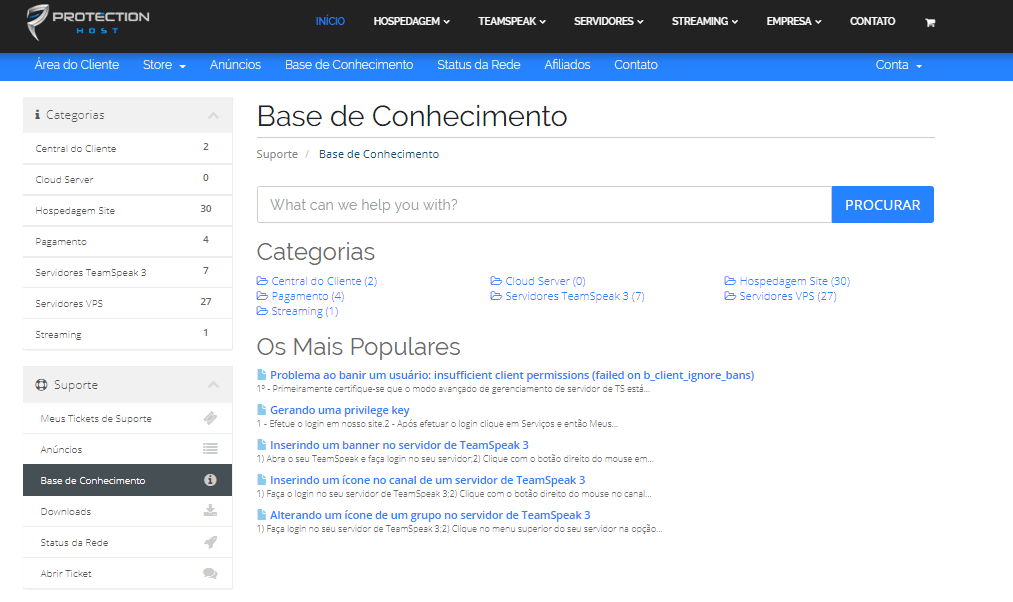Click the 'Base de Conhecimento' breadcrumb text

[379, 154]
